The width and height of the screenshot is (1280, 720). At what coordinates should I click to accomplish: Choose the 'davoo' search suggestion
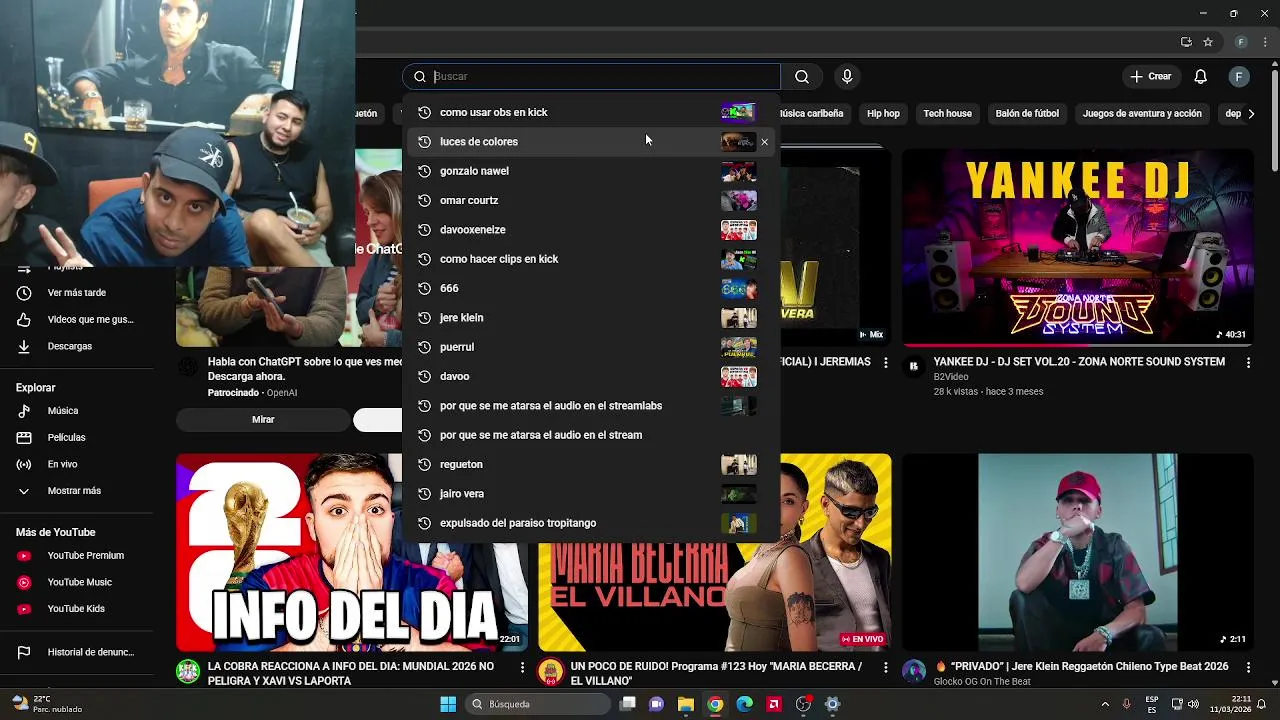click(591, 376)
